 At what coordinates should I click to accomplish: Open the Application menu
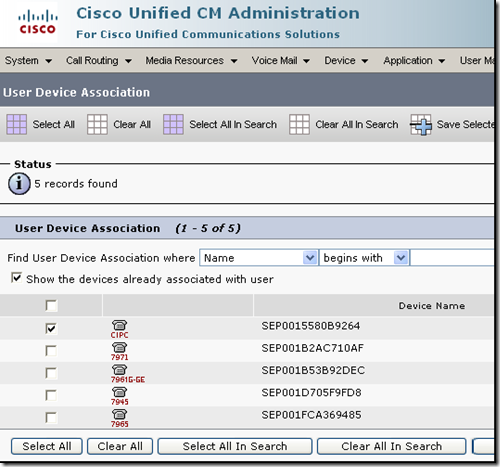pyautogui.click(x=414, y=61)
